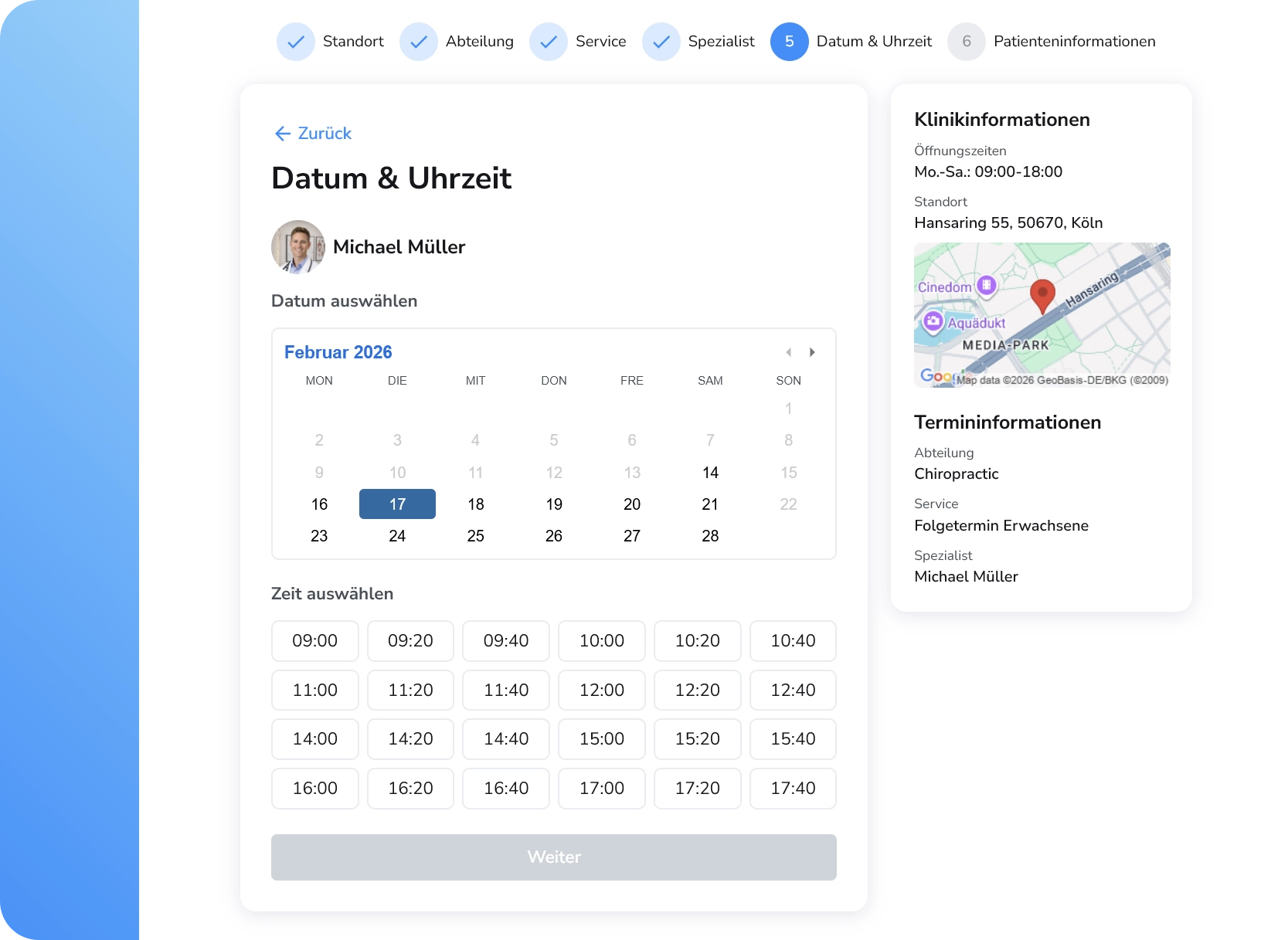Select the 17:40 time slot
This screenshot has height=940, width=1288.
(x=792, y=789)
